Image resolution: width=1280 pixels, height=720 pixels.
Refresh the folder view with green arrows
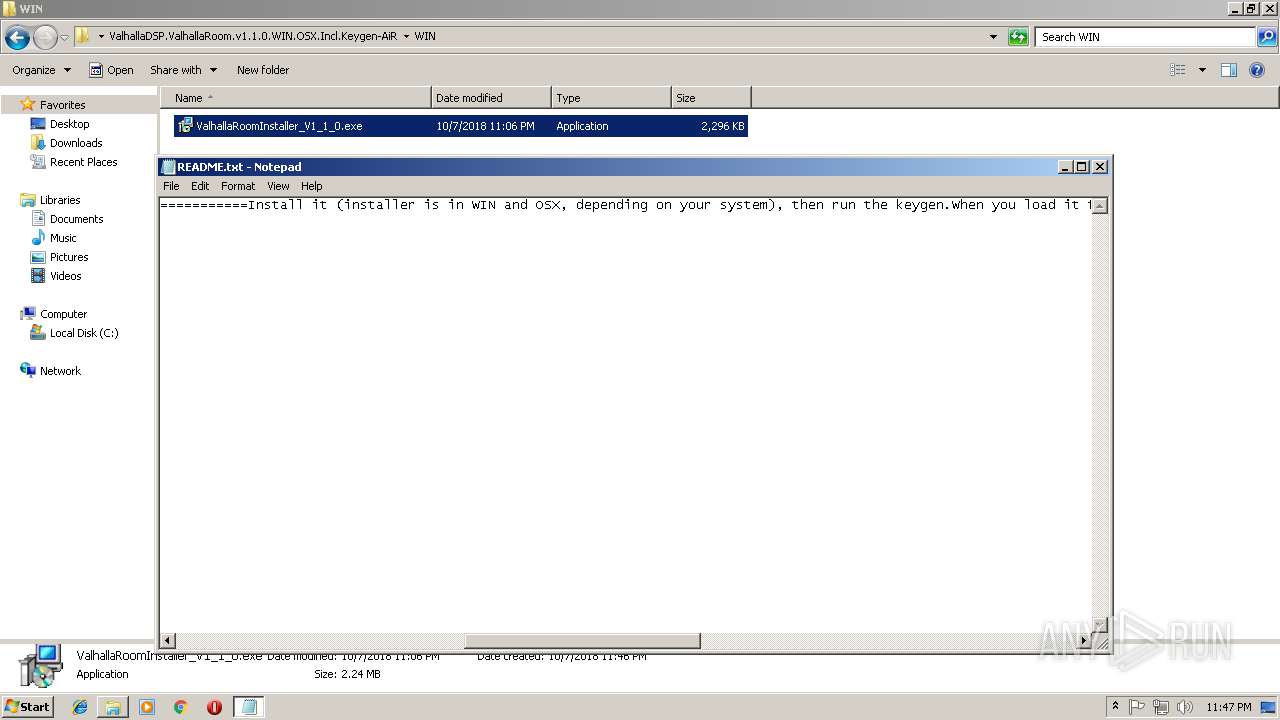pyautogui.click(x=1018, y=37)
